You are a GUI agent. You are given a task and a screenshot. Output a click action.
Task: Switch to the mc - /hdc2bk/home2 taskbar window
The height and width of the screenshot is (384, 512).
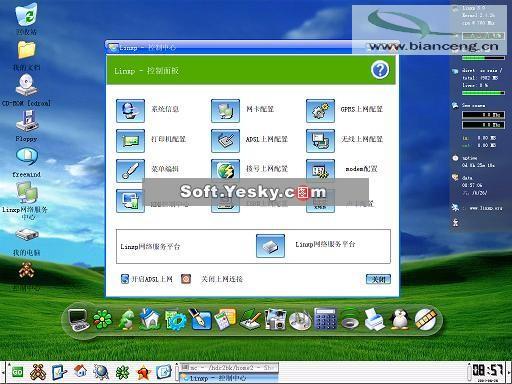pyautogui.click(x=228, y=368)
